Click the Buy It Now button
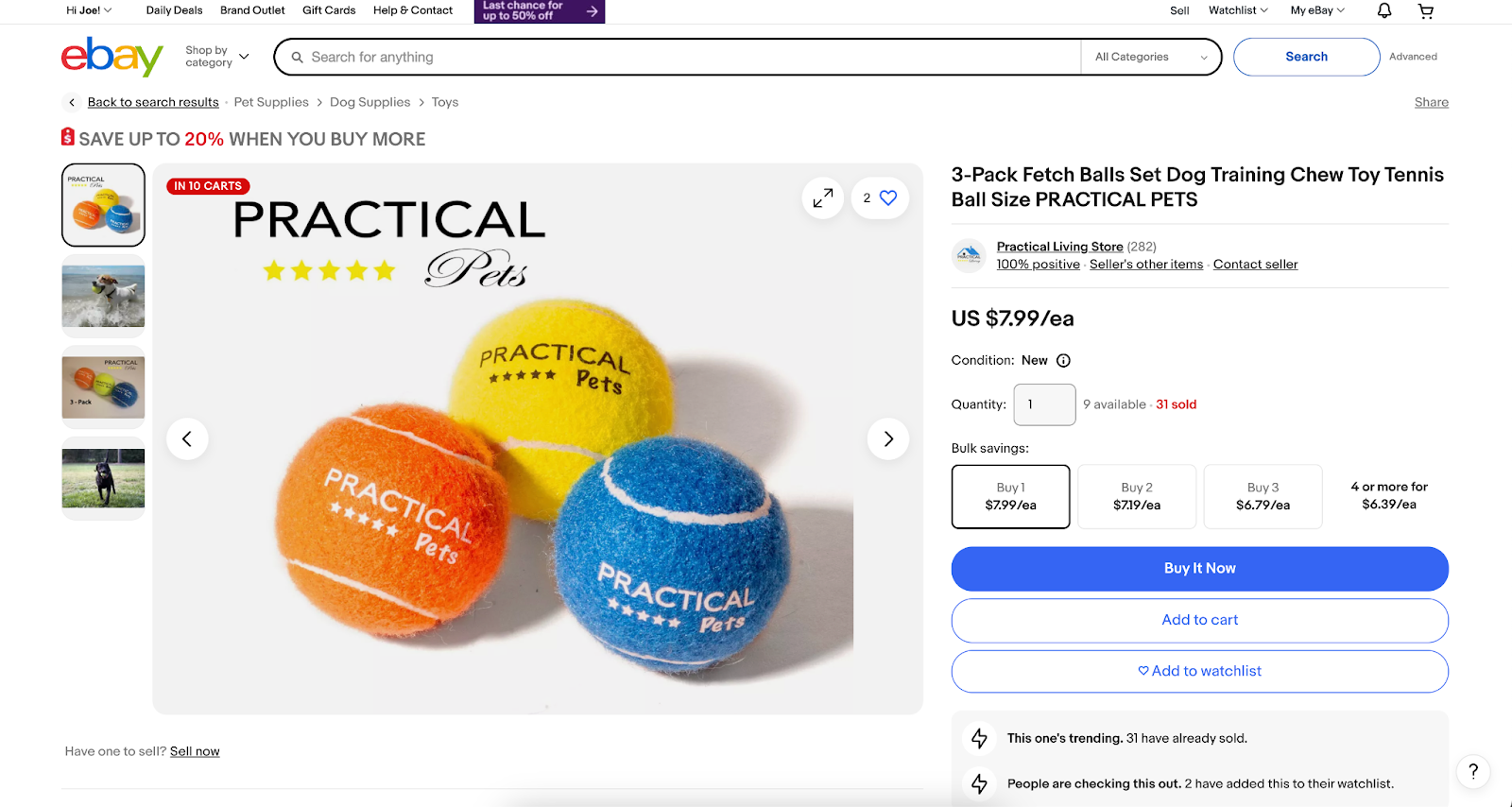The image size is (1512, 807). (x=1199, y=568)
